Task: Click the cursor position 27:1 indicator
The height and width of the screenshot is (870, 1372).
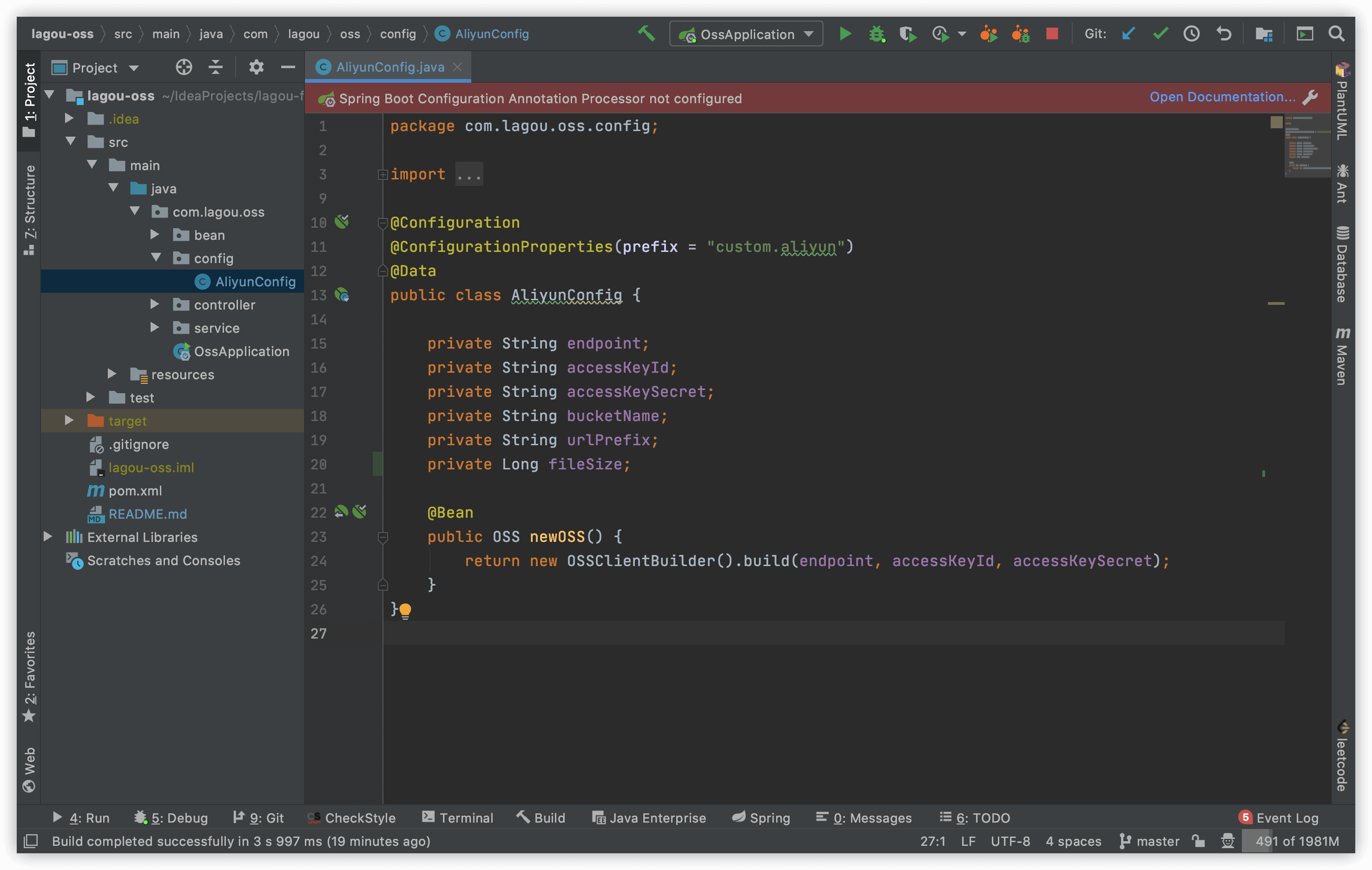Action: click(933, 841)
